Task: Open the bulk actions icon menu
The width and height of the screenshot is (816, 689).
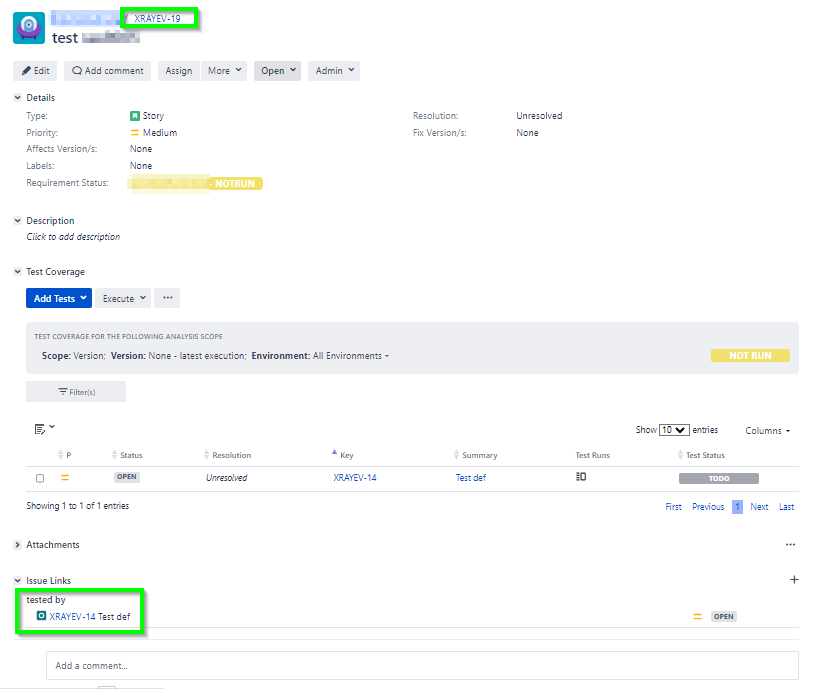Action: 44,429
